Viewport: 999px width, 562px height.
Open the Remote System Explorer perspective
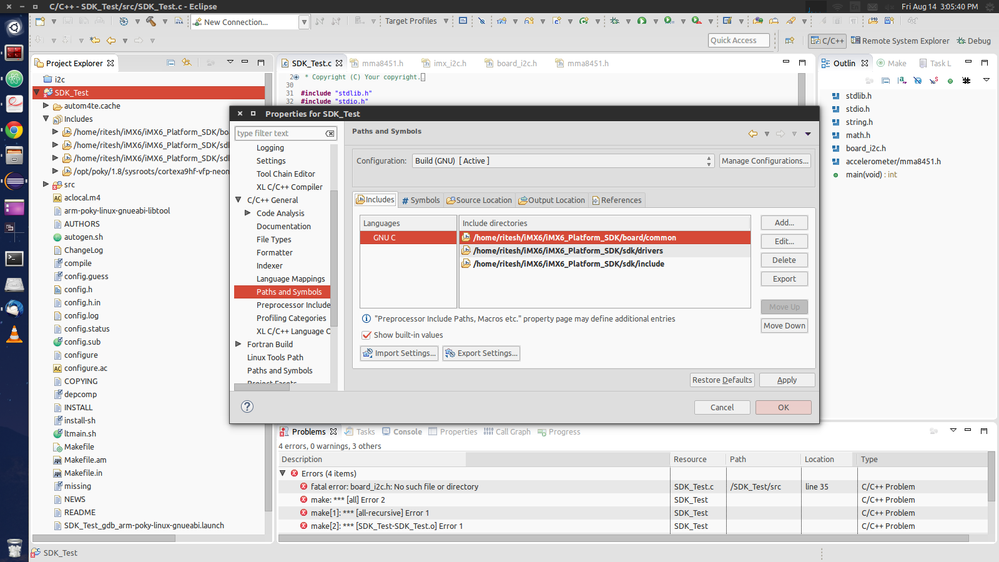pos(900,41)
